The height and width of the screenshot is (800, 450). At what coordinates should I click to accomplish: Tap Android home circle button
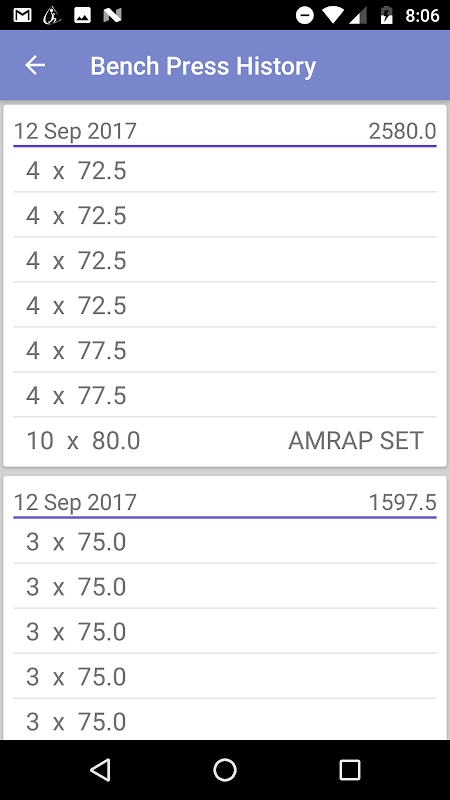click(224, 769)
